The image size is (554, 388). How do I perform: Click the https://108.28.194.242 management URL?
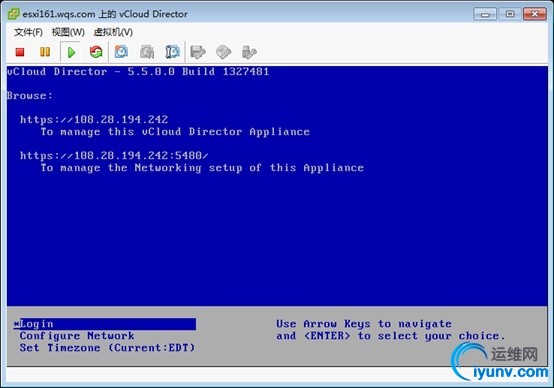click(94, 119)
